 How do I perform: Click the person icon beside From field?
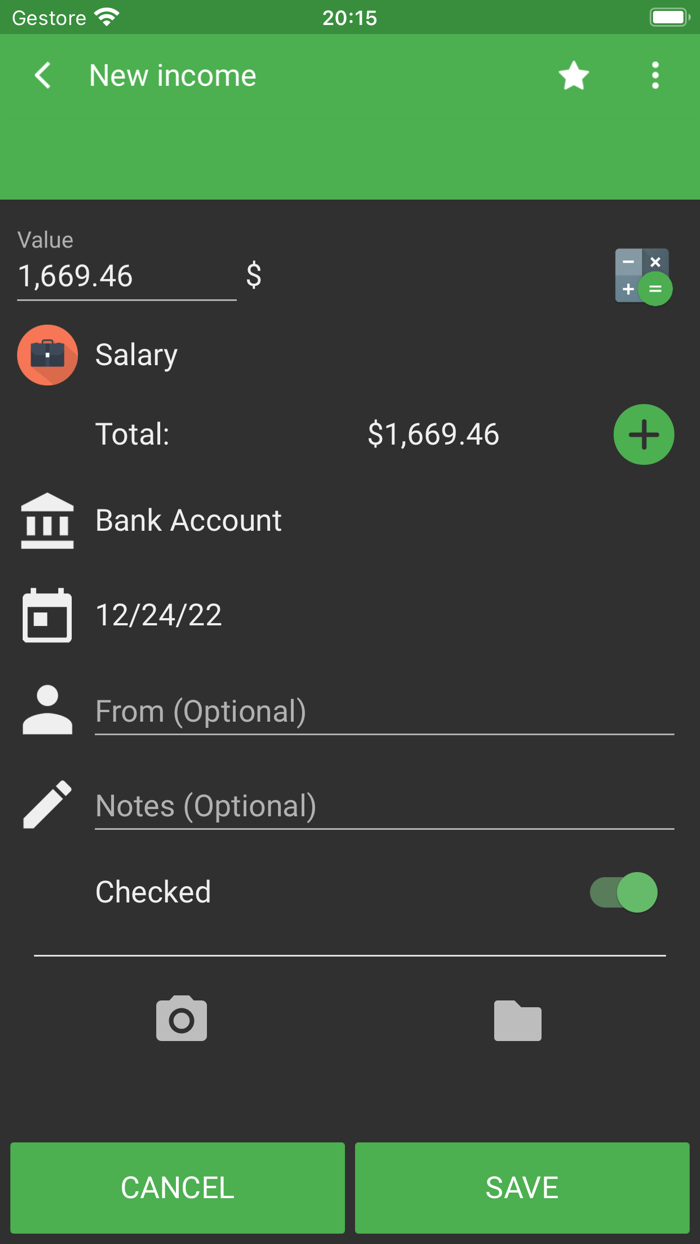point(47,709)
